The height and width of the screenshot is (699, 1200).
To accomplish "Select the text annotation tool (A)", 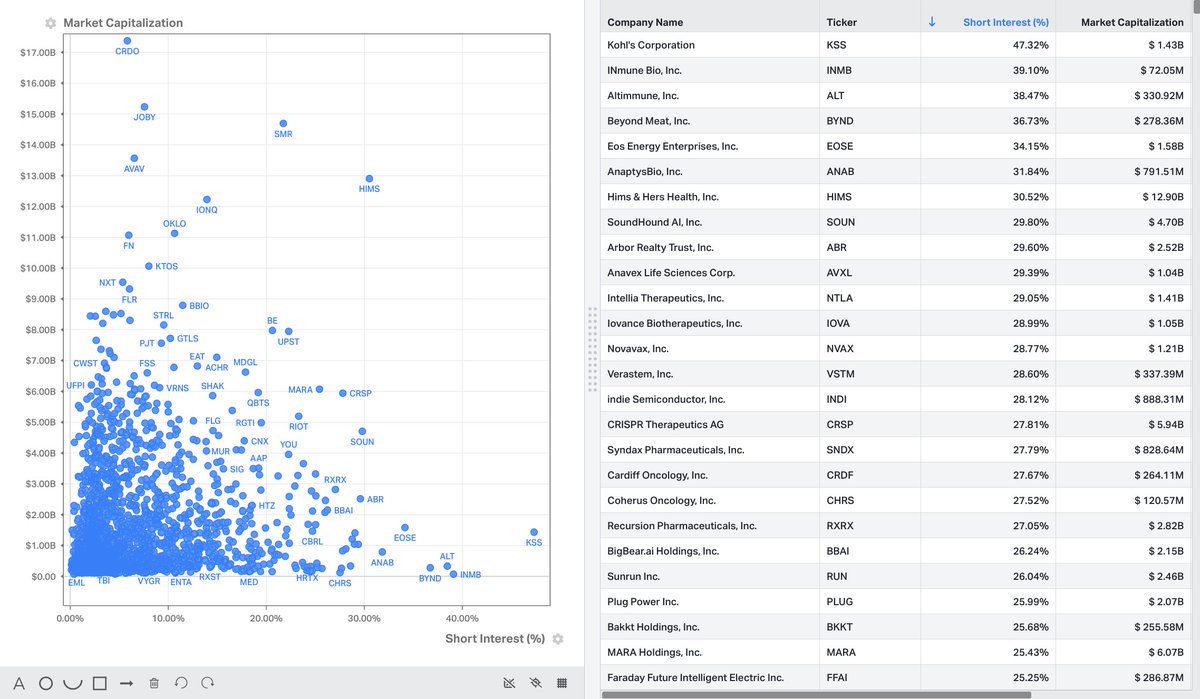I will coord(18,683).
